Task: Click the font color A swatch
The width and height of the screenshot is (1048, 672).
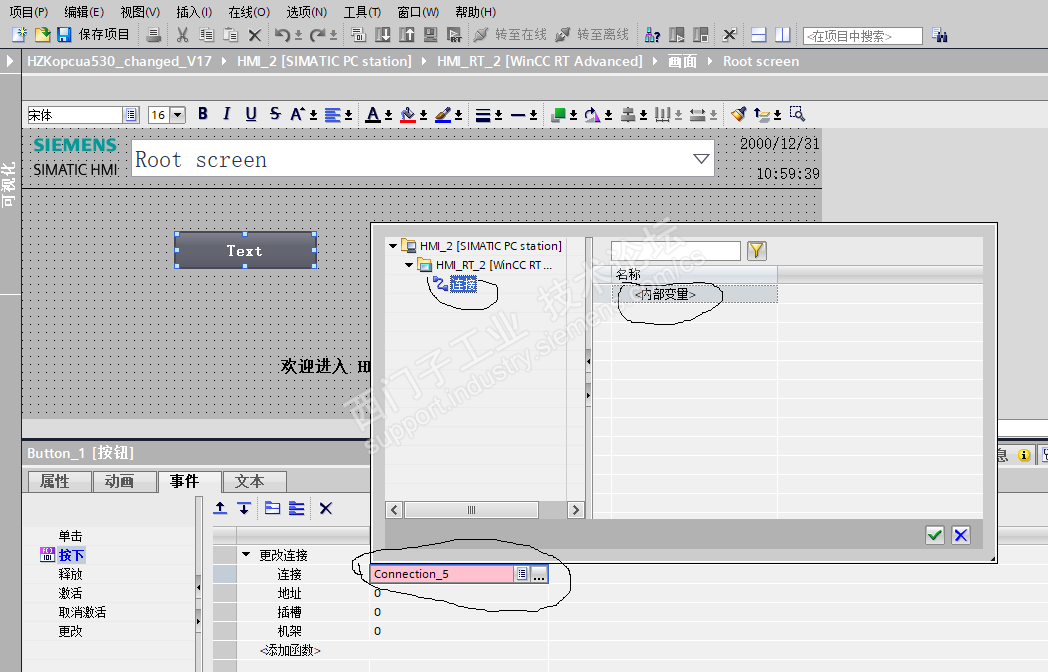Action: [x=373, y=115]
